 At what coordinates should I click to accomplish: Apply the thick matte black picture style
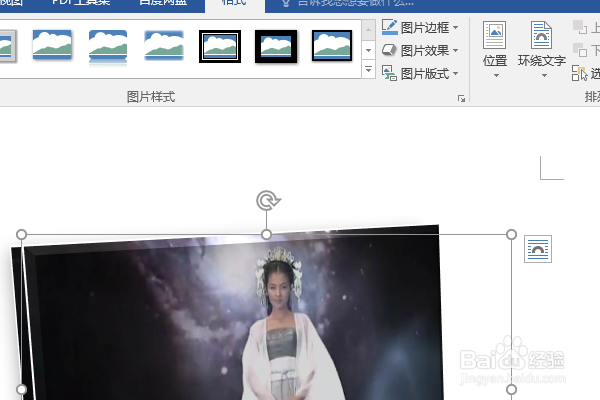point(276,46)
